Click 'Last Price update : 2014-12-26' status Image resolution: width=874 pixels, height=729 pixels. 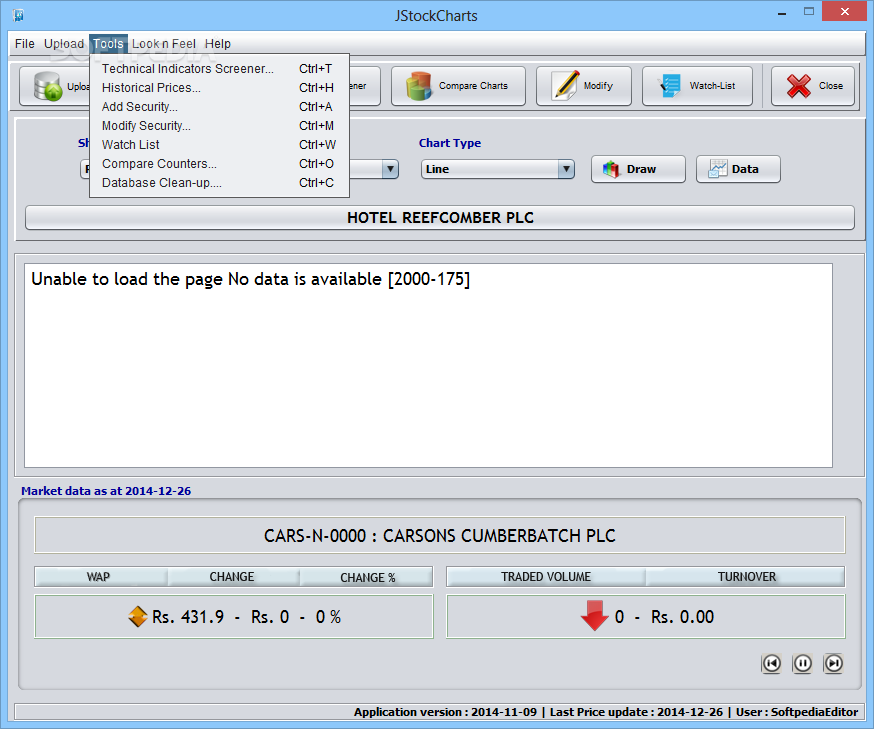tap(636, 712)
